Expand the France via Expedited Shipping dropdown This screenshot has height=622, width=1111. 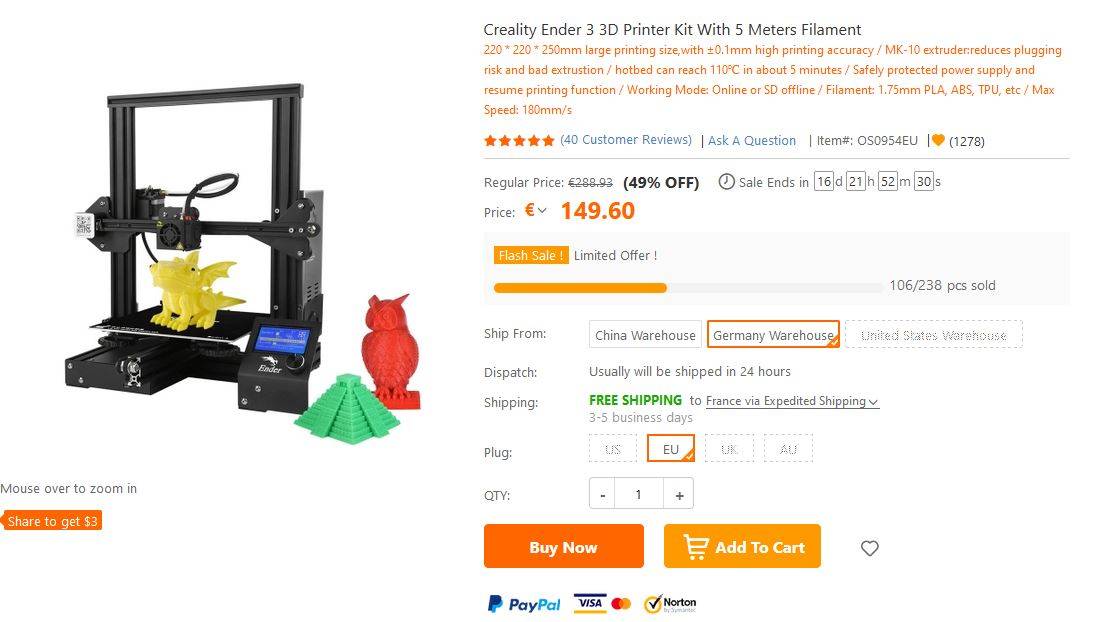click(x=792, y=401)
